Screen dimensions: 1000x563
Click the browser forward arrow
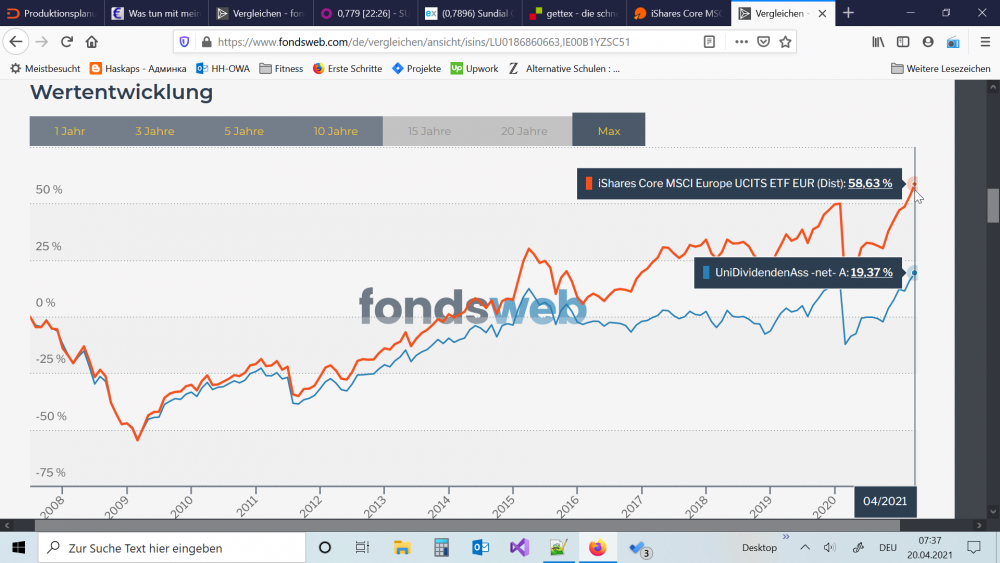[41, 42]
